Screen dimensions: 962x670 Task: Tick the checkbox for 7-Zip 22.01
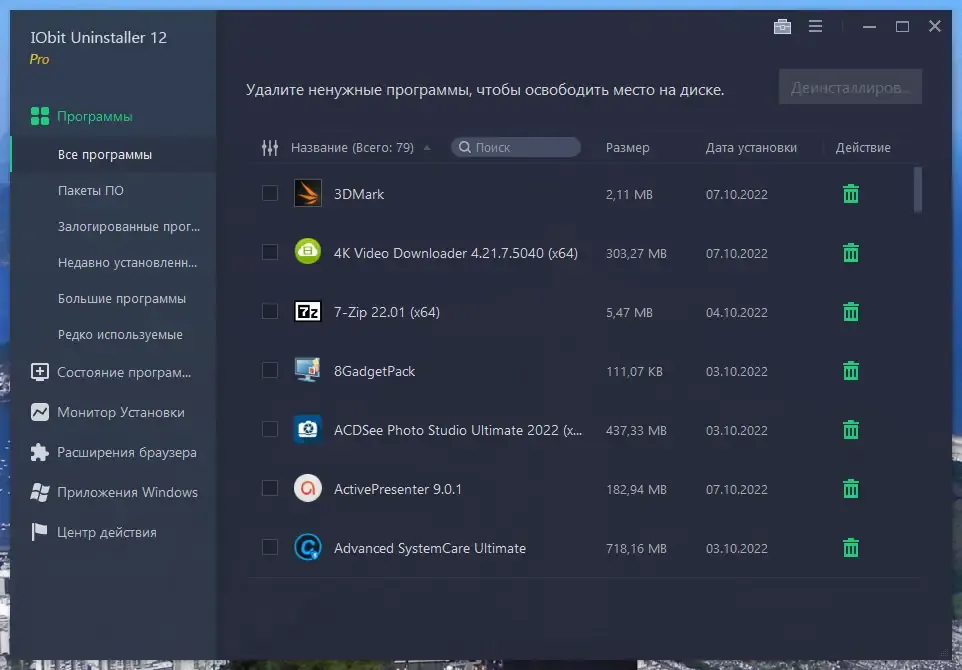270,311
